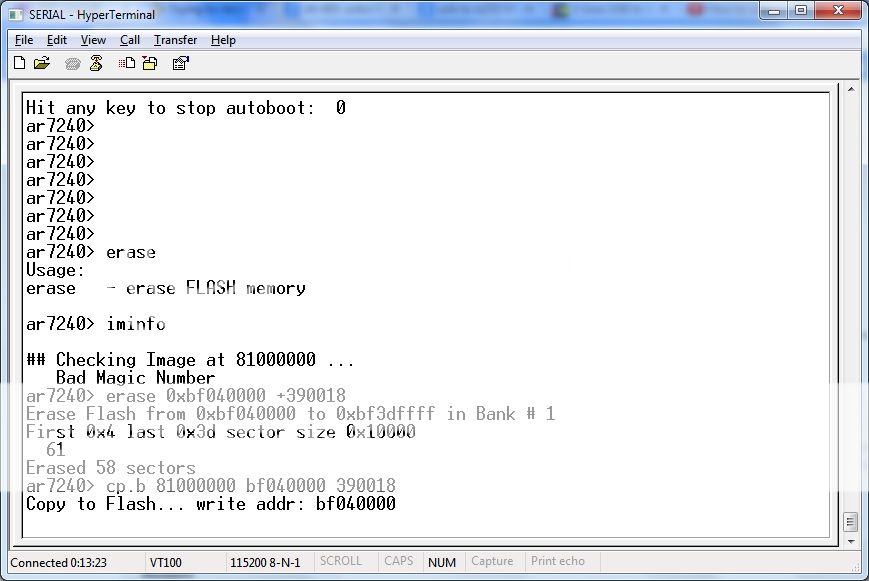Click the scrollbar down arrow
The image size is (869, 581).
click(851, 541)
